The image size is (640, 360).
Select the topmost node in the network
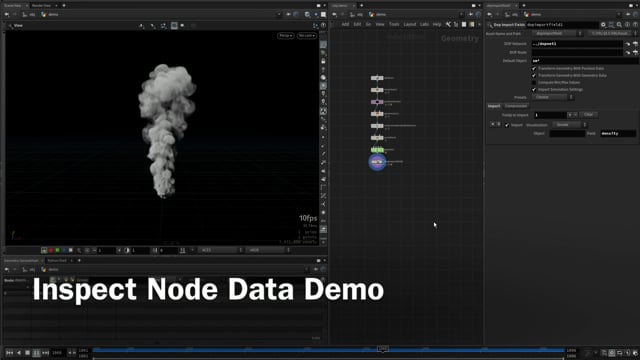(x=377, y=78)
